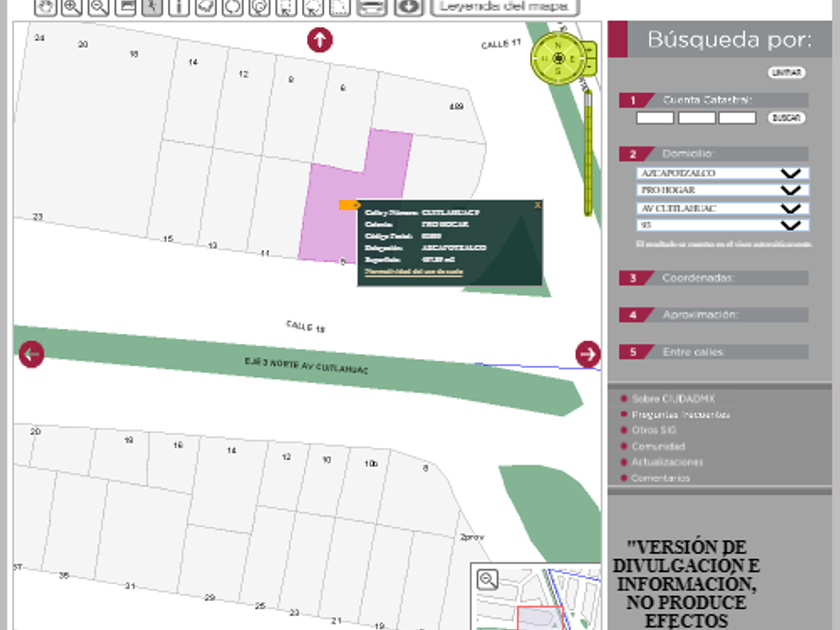Open Normatividad del uso de suelo link
This screenshot has width=840, height=630.
414,272
